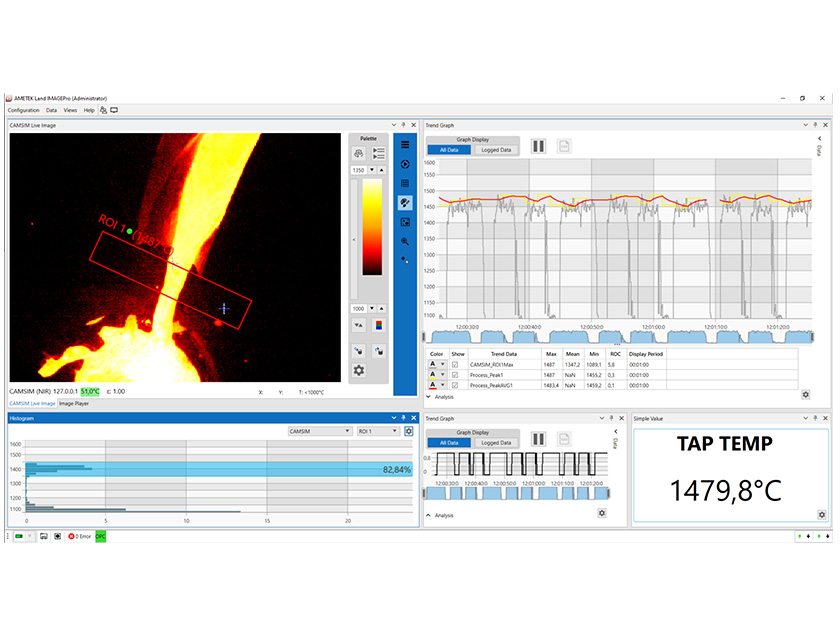Click the image grid view icon
The height and width of the screenshot is (630, 840).
pyautogui.click(x=405, y=183)
